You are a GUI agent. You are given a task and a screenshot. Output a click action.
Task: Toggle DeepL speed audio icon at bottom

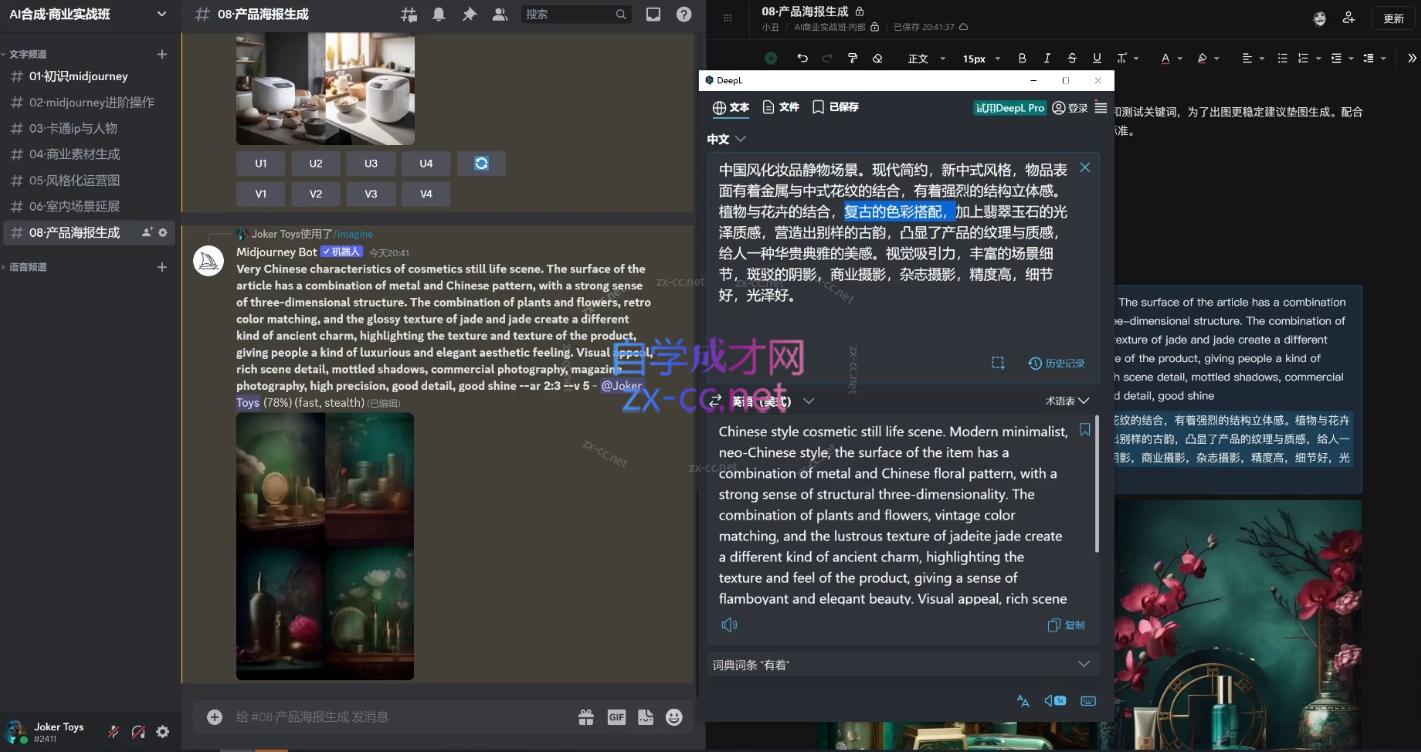click(x=1055, y=701)
